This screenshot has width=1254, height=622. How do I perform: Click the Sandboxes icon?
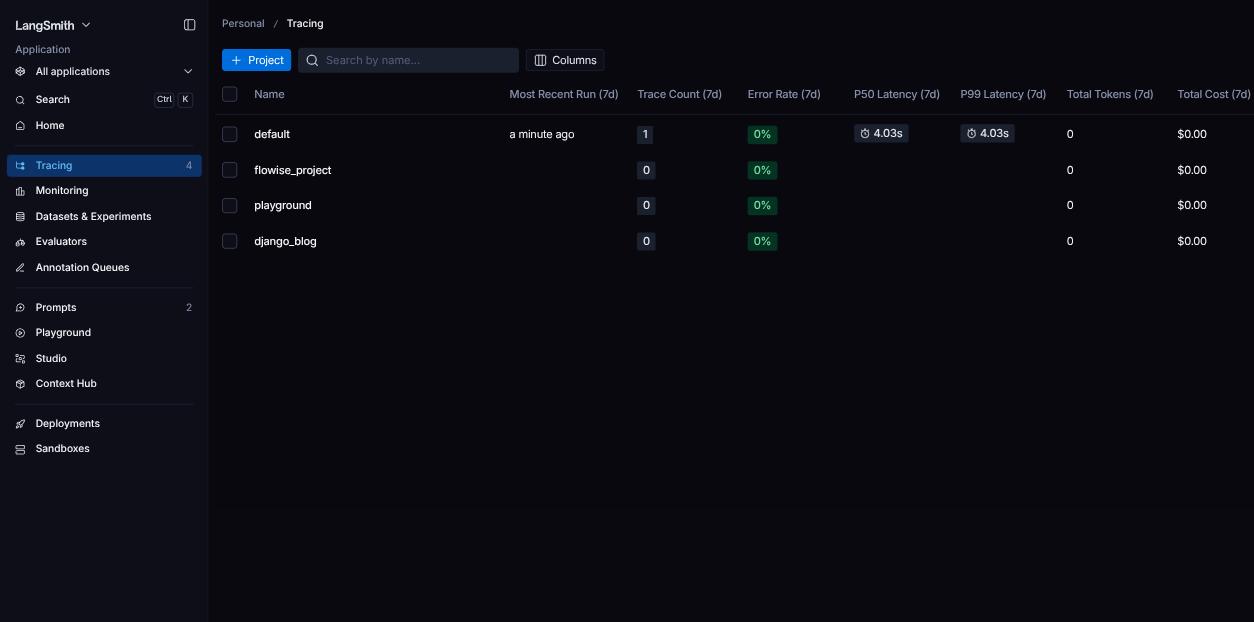coord(20,449)
